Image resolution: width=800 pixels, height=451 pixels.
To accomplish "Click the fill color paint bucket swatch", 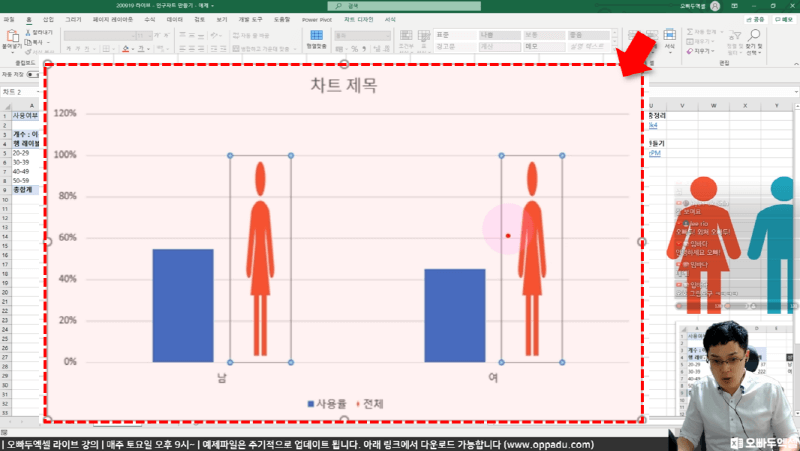I will tap(126, 49).
